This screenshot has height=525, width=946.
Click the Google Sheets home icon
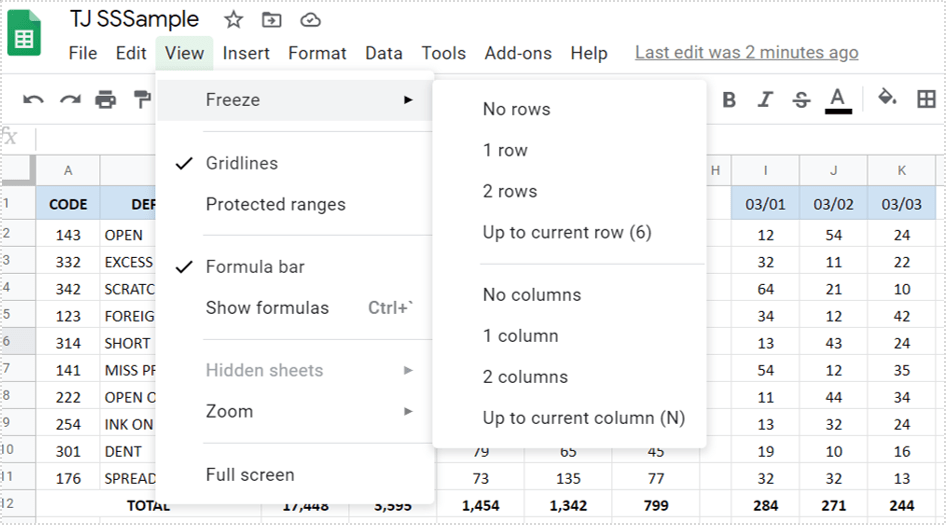pos(24,35)
